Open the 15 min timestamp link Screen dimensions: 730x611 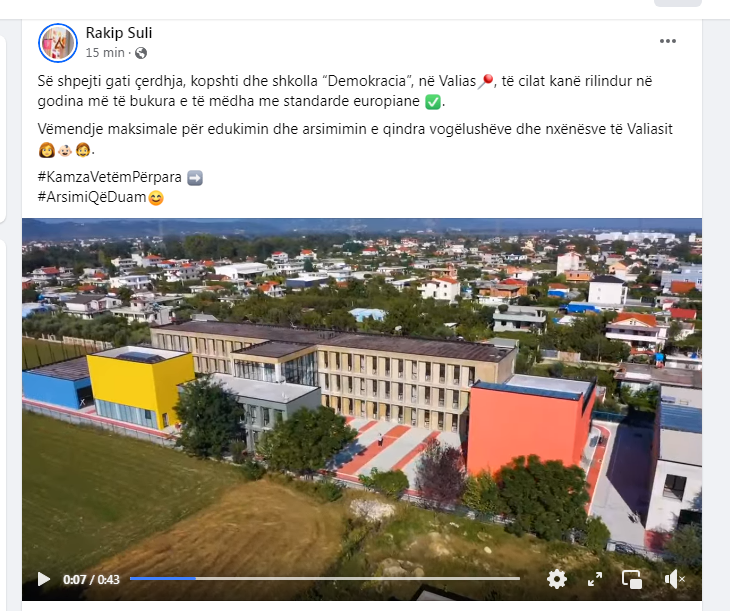[105, 53]
